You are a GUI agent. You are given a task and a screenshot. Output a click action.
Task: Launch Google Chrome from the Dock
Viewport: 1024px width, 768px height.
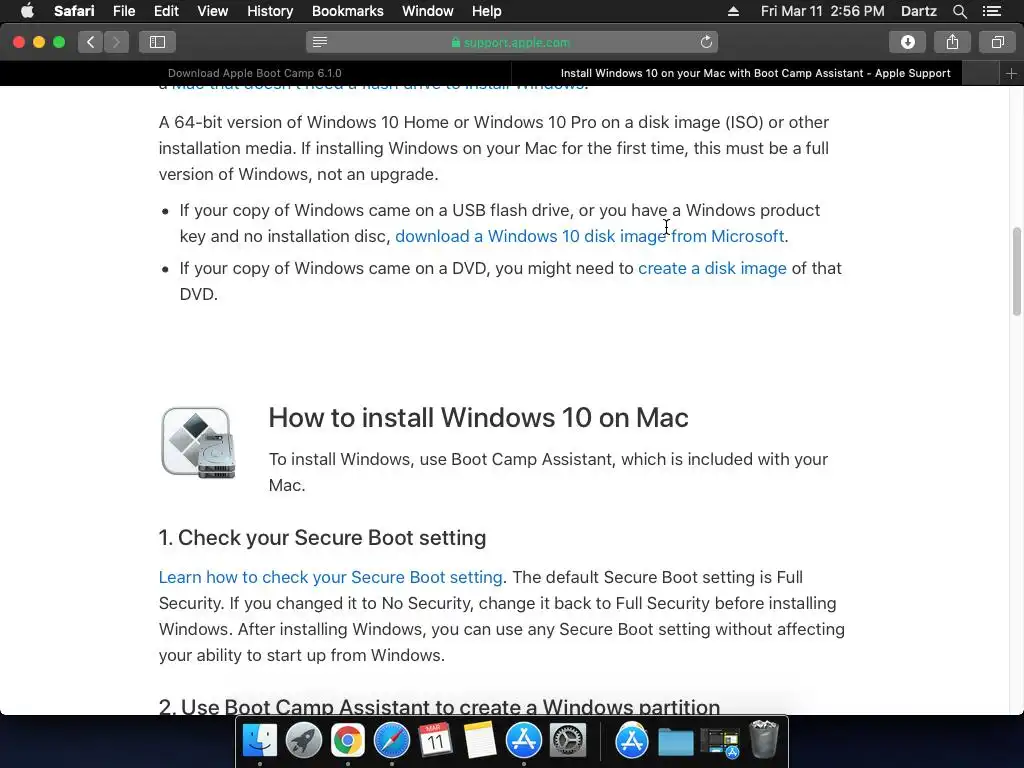[347, 741]
